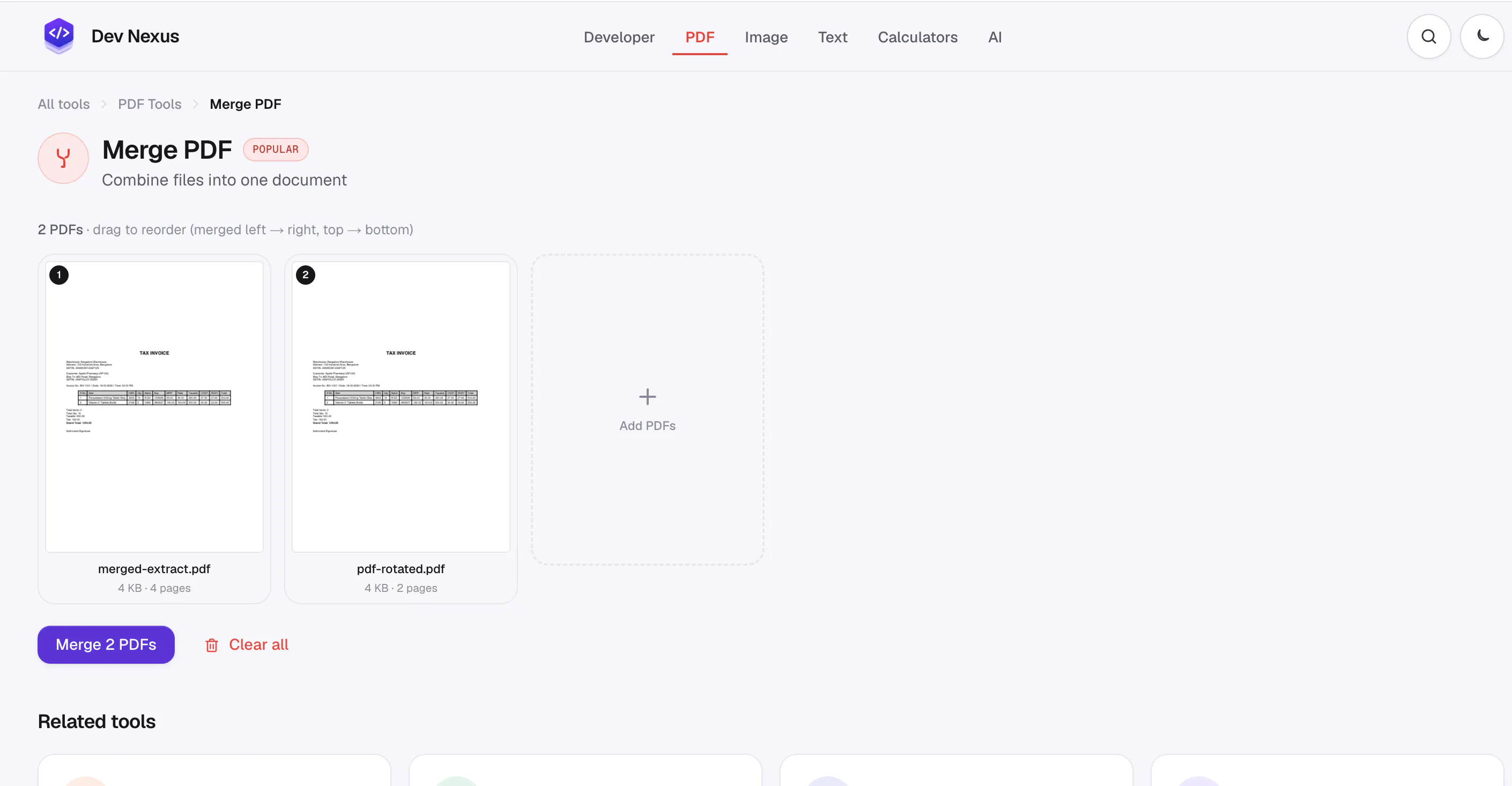This screenshot has width=1512, height=786.
Task: Click the number 2 badge on the second PDF
Action: pyautogui.click(x=305, y=275)
